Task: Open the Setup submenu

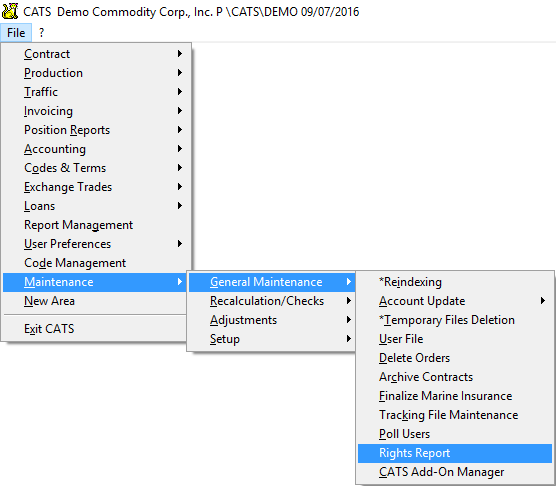Action: tap(272, 339)
